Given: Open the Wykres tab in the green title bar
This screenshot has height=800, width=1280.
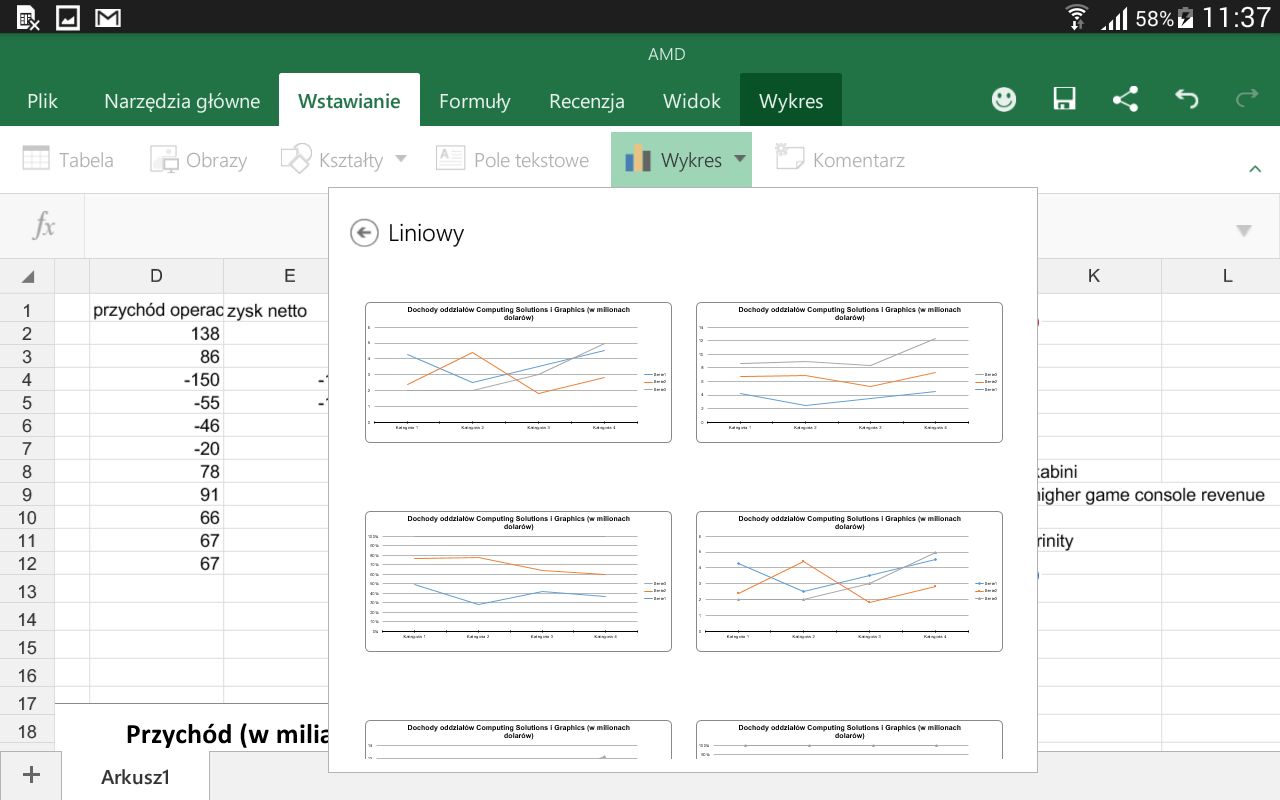Looking at the screenshot, I should click(x=791, y=100).
